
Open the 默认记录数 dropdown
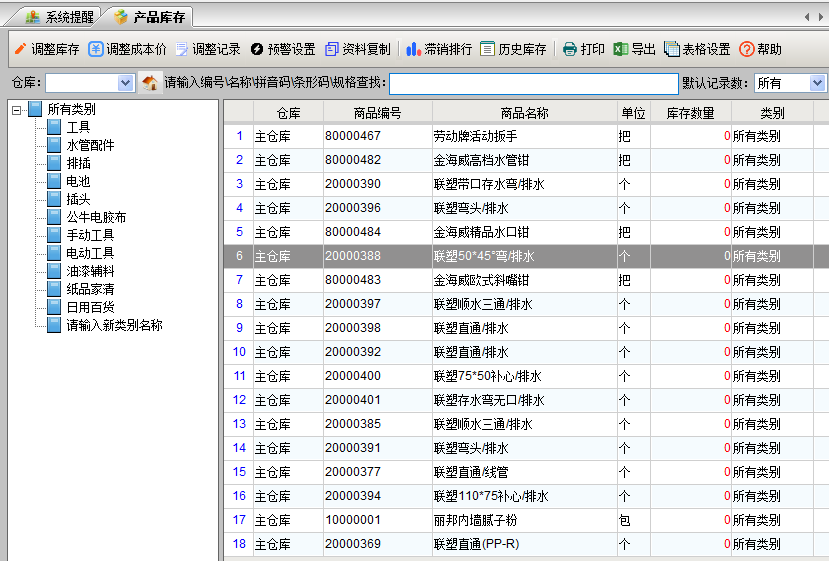[819, 83]
